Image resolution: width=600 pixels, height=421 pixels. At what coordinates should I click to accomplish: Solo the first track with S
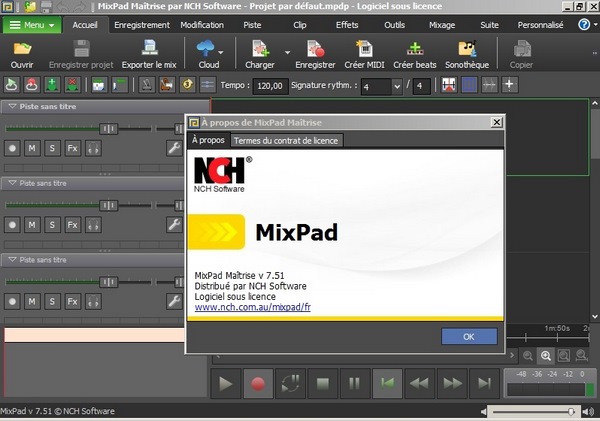point(52,148)
